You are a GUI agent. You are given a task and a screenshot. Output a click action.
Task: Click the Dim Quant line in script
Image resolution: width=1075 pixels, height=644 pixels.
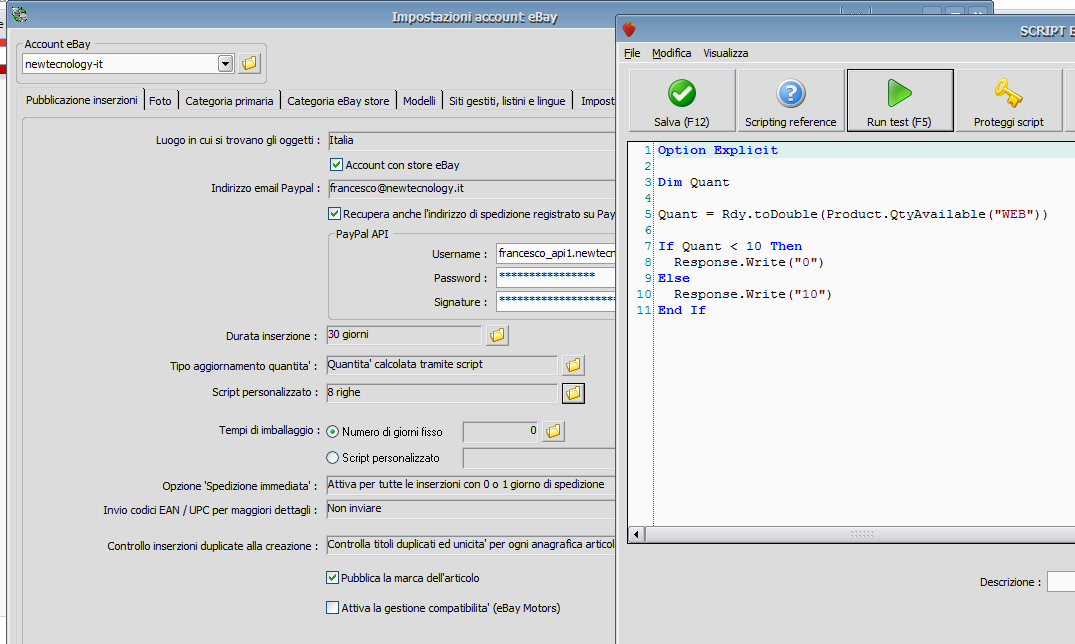pyautogui.click(x=693, y=182)
